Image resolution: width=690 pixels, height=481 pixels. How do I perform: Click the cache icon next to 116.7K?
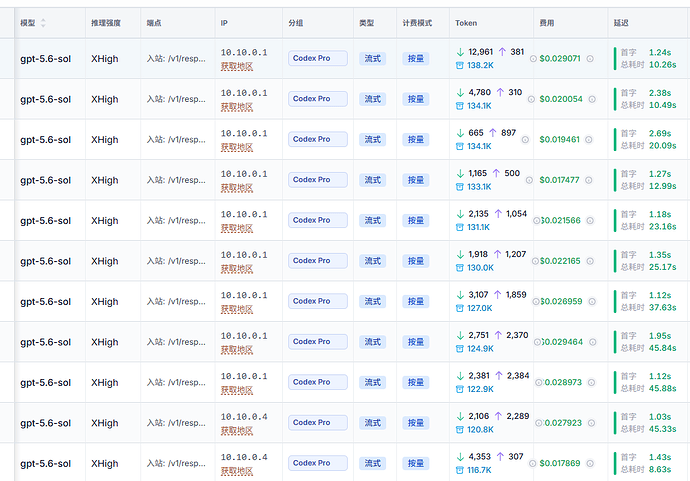click(459, 470)
